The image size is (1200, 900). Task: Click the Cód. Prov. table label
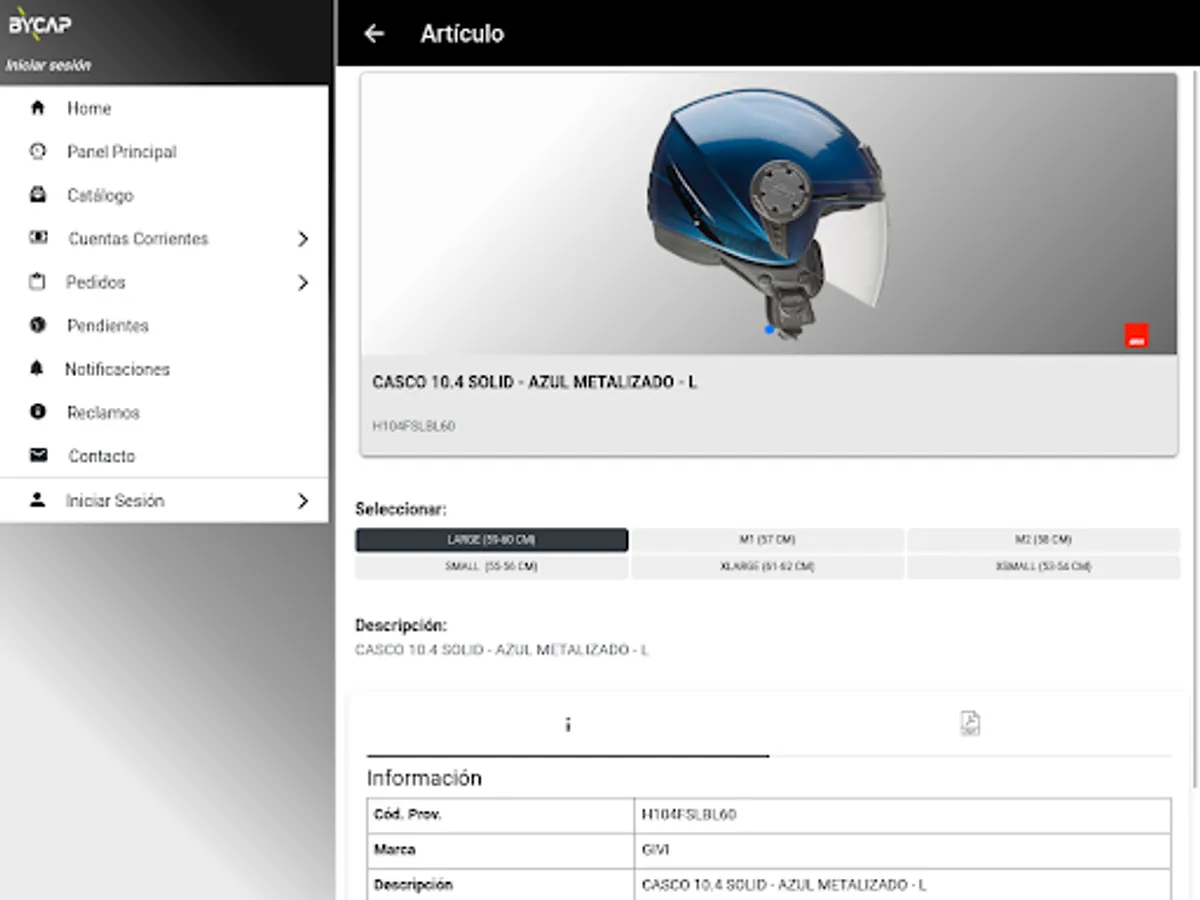(407, 815)
